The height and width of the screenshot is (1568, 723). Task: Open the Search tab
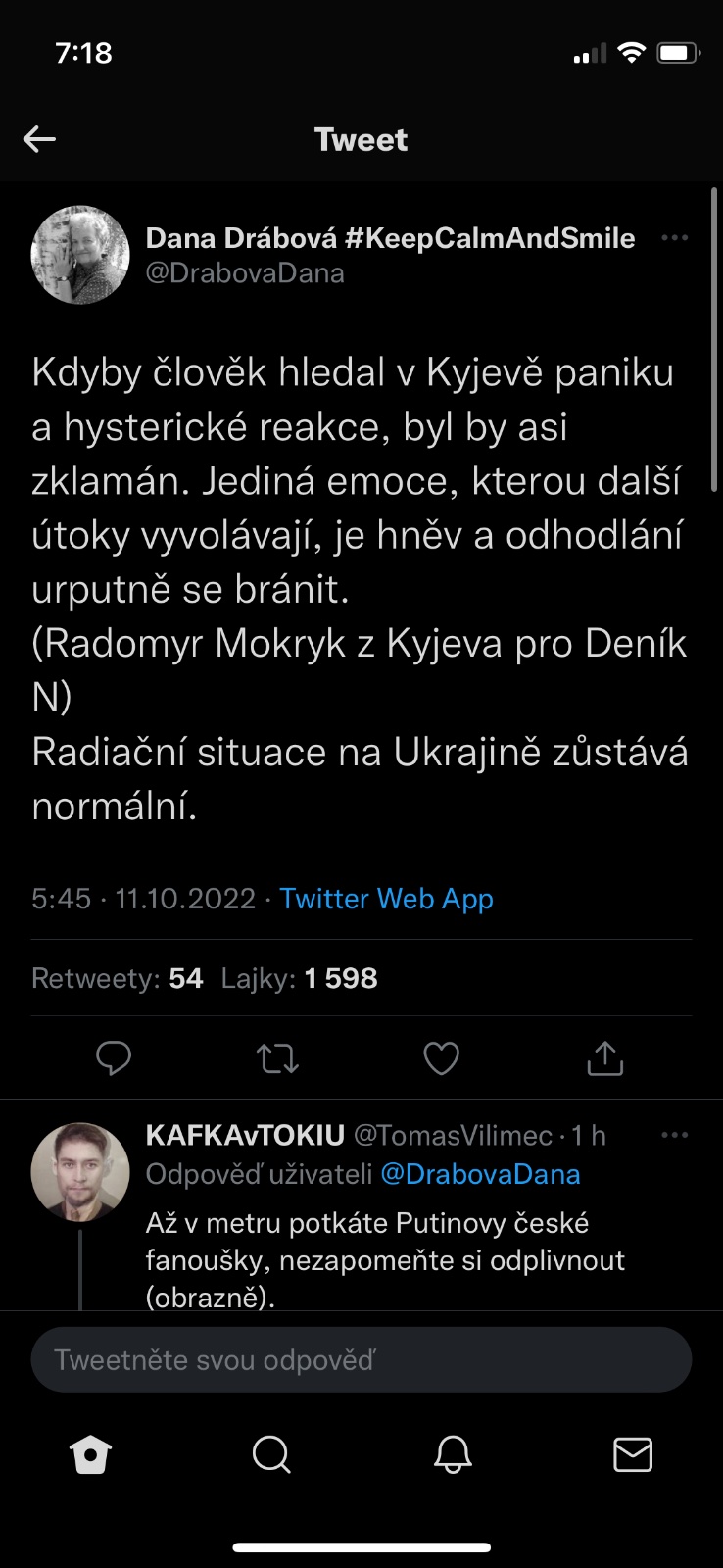[x=270, y=1455]
